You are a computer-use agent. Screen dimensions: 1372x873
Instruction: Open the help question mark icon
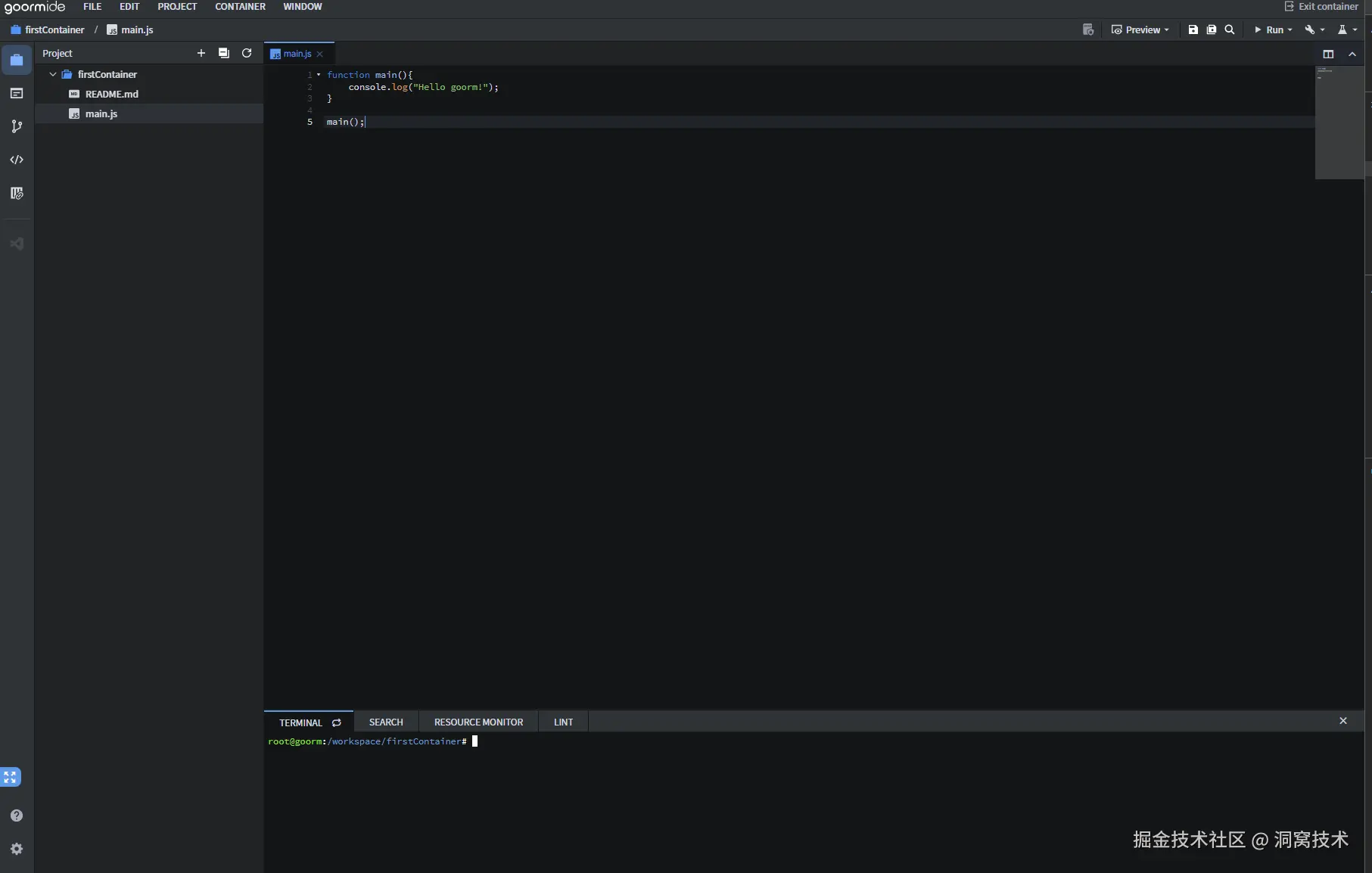[17, 816]
